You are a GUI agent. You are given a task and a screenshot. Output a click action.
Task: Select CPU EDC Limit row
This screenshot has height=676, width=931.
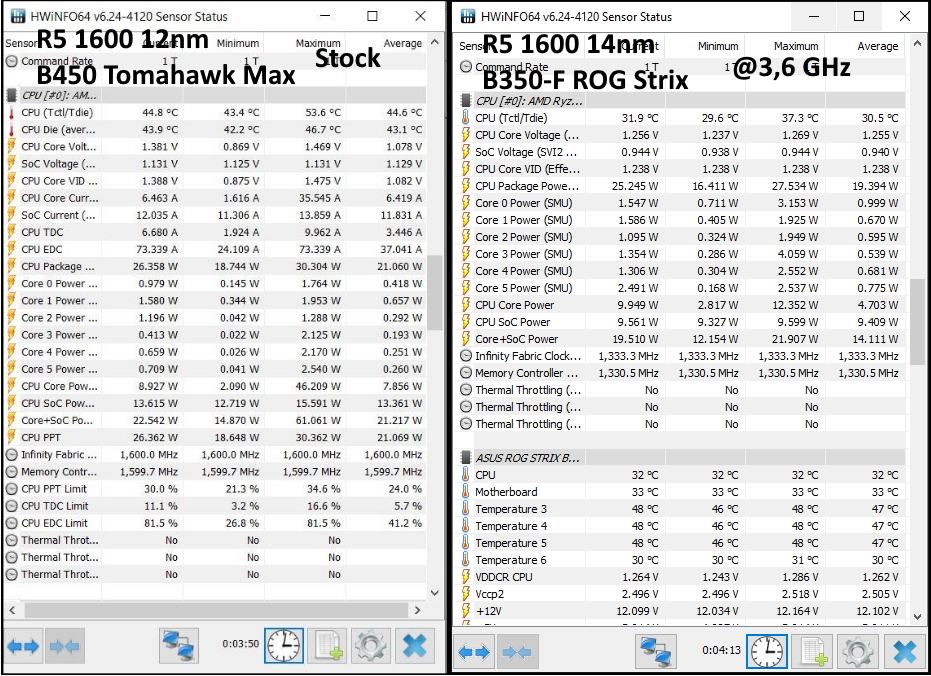[215, 523]
